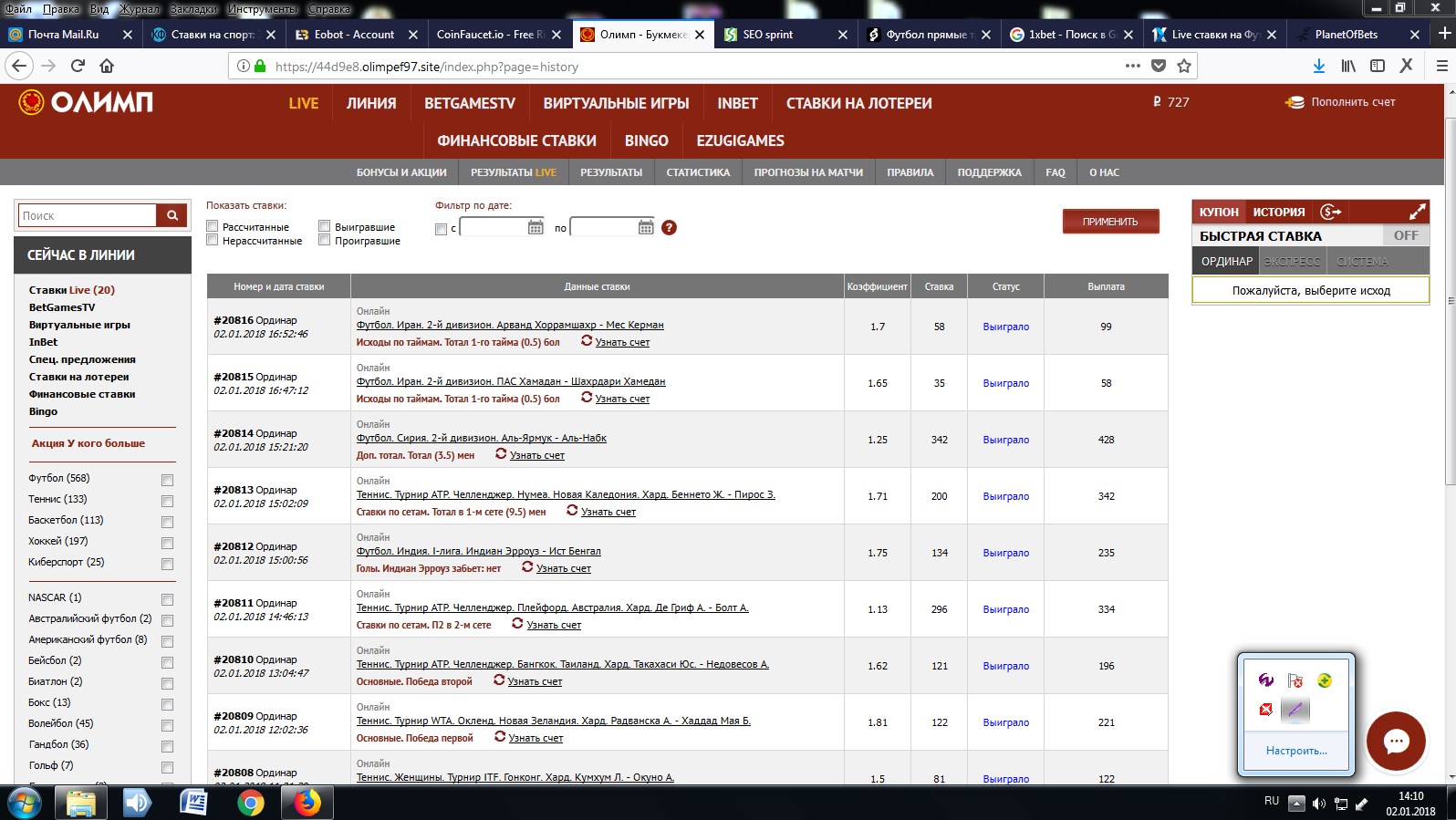Go to the browser home page icon
This screenshot has width=1456, height=820.
pyautogui.click(x=107, y=66)
